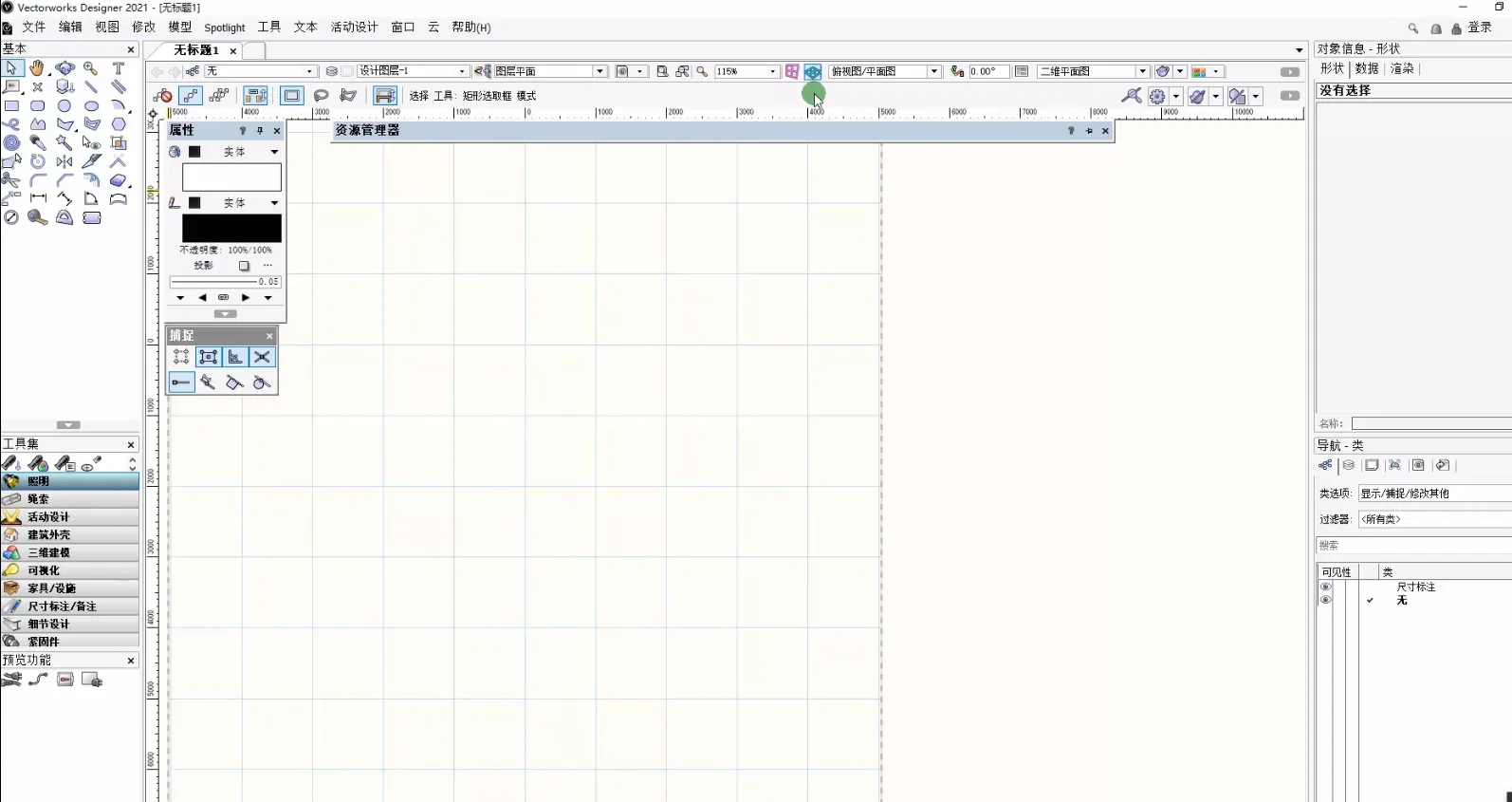Image resolution: width=1512 pixels, height=802 pixels.
Task: Enable the 投影 drop shadow checkbox
Action: click(244, 266)
